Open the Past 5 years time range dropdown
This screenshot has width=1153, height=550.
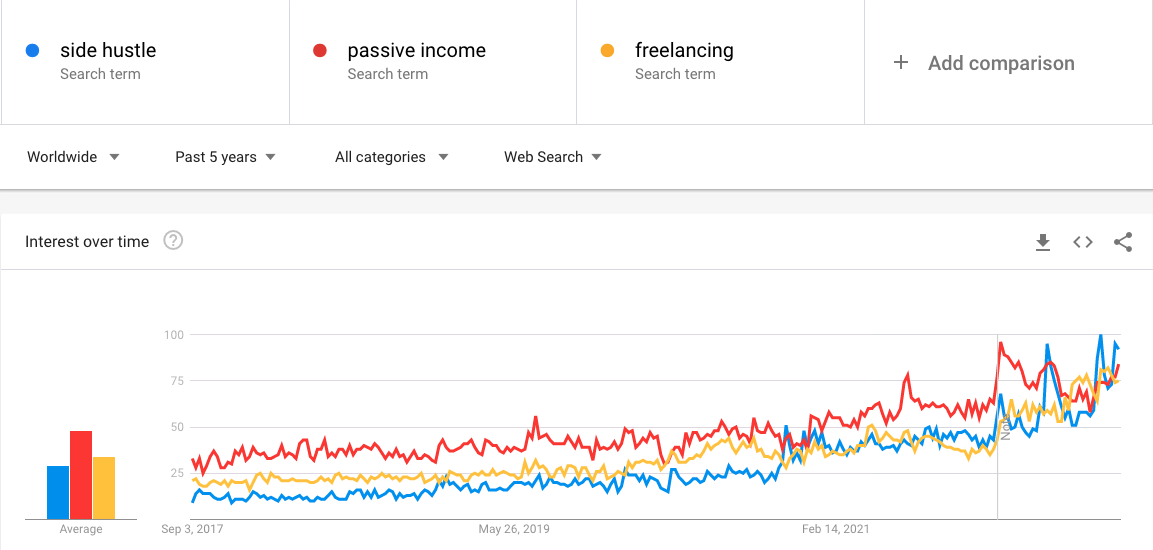pyautogui.click(x=225, y=157)
